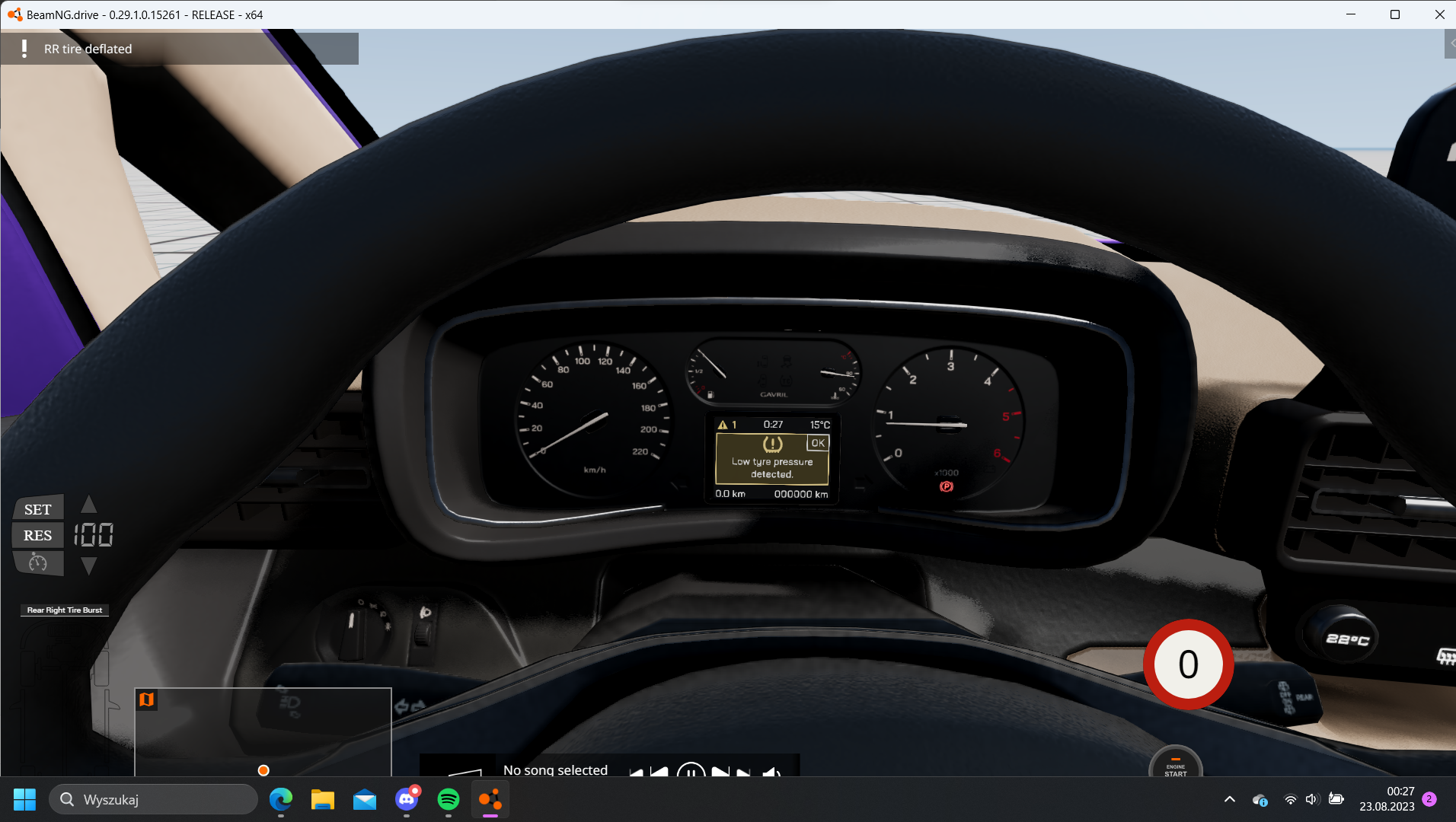
Task: Open the music player album art thumbnail
Action: [457, 766]
